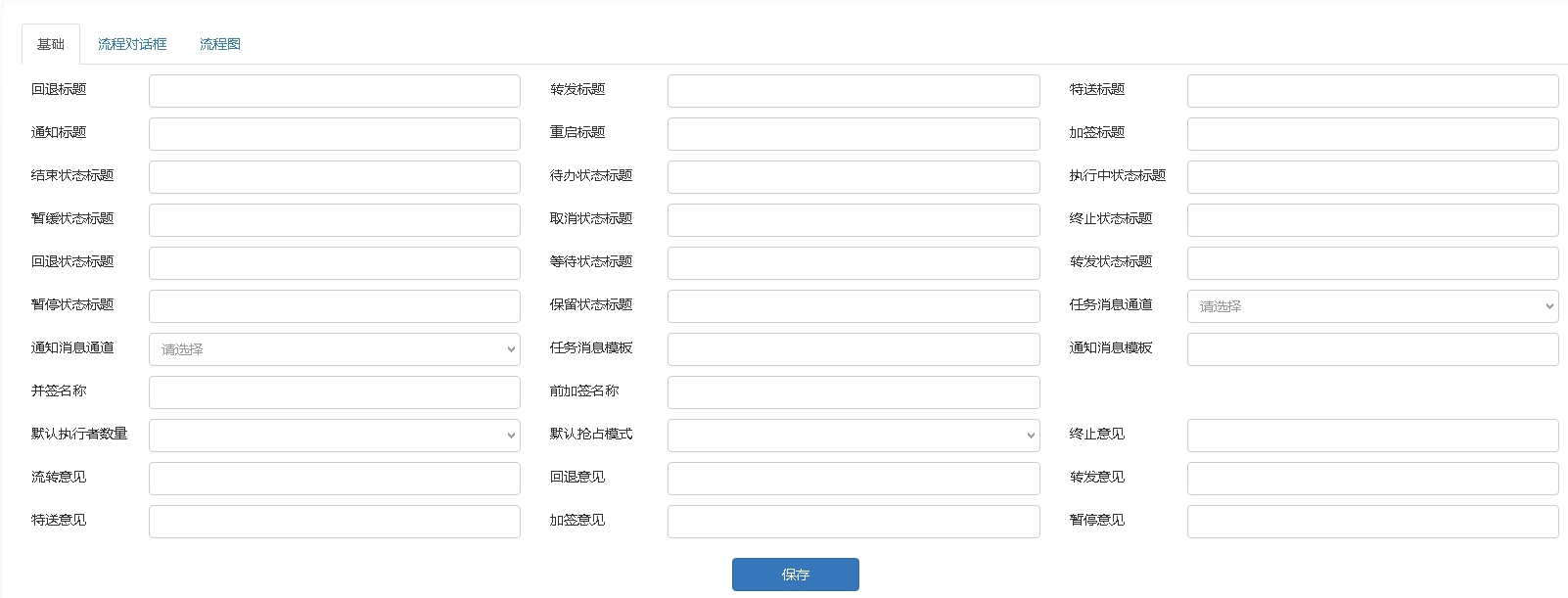Viewport: 1568px width, 598px height.
Task: Click the 并签名称 input field
Action: 334,392
